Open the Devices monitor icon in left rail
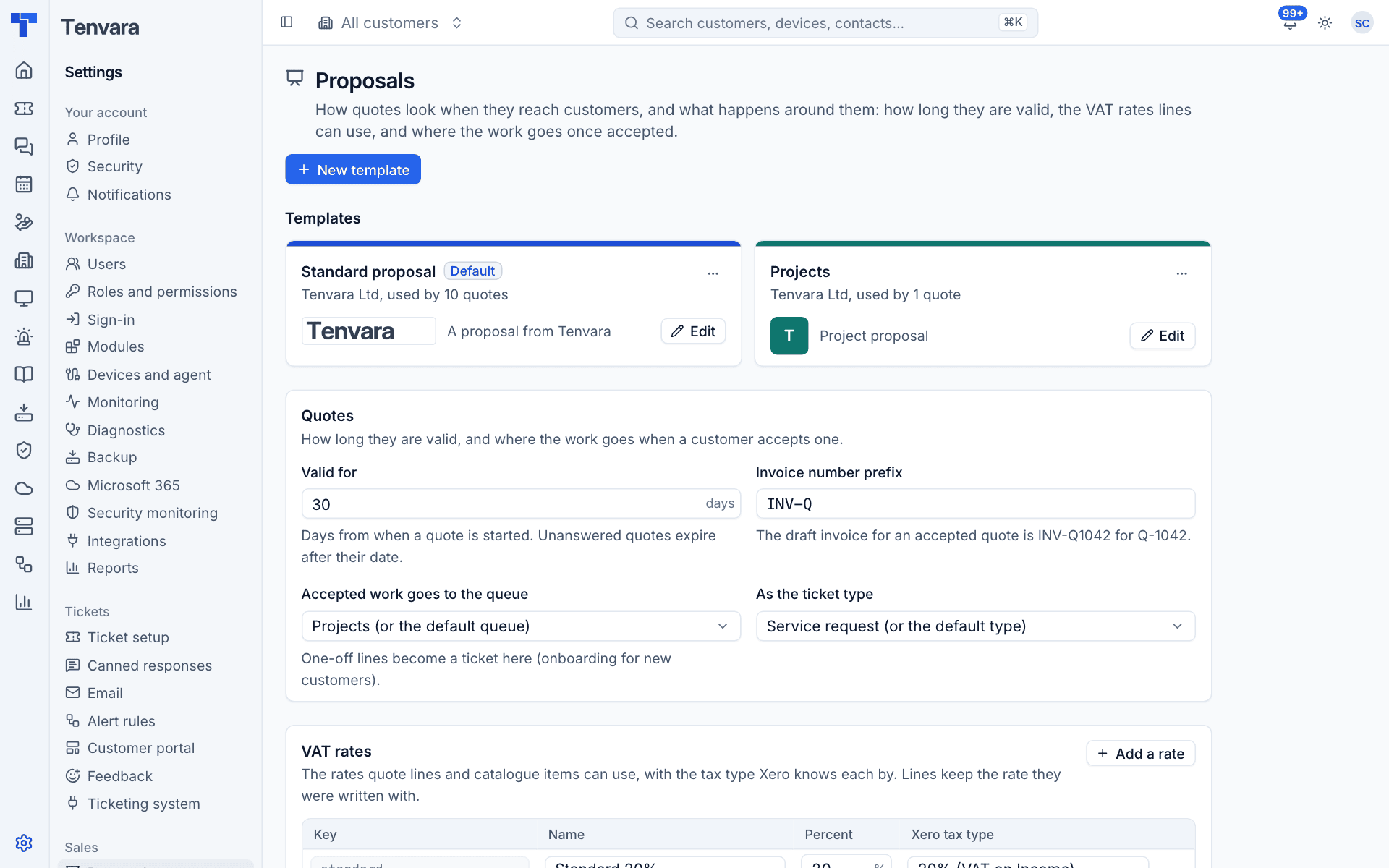1389x868 pixels. pos(24,298)
